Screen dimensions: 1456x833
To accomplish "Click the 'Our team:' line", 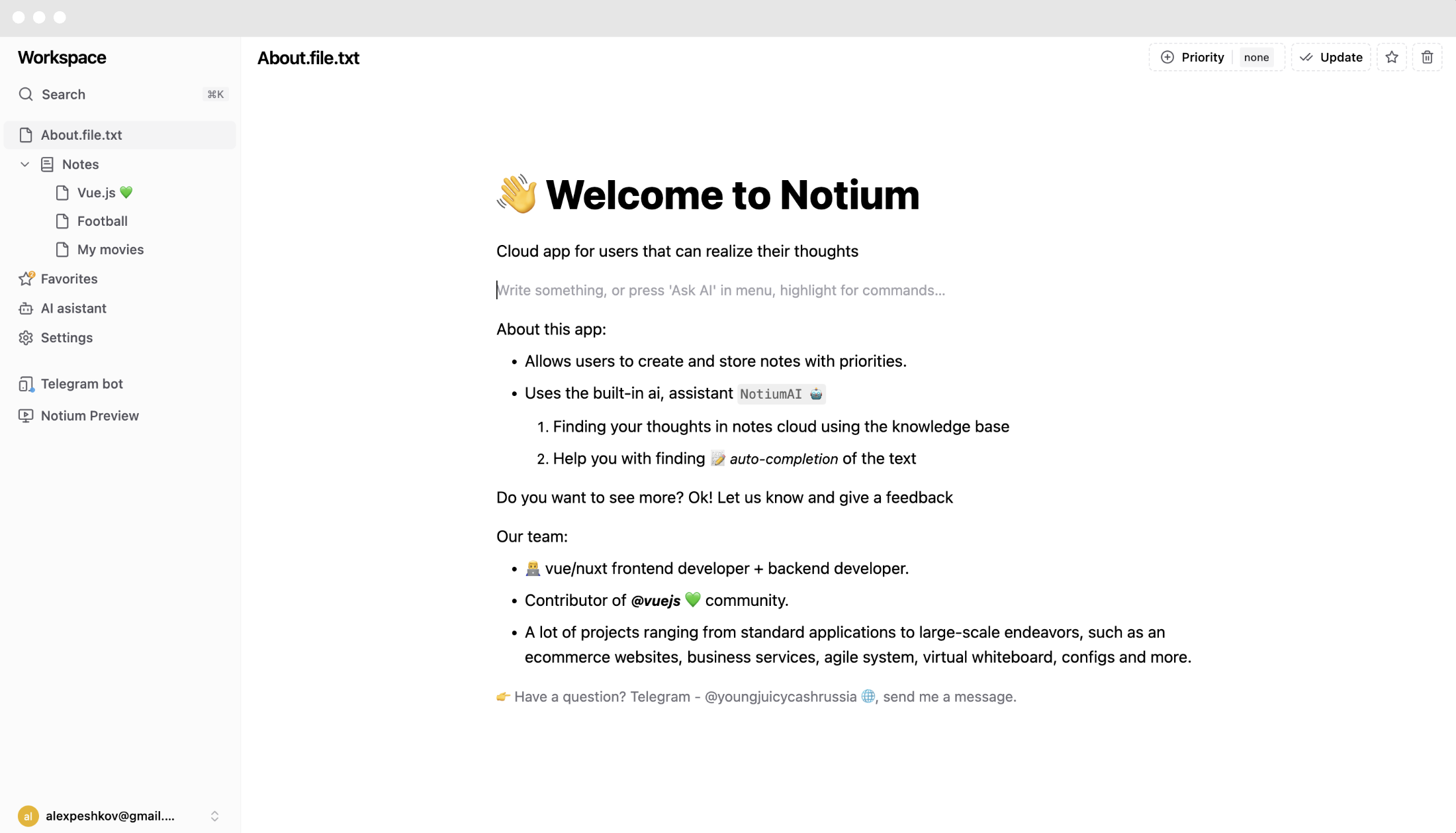I will click(532, 537).
